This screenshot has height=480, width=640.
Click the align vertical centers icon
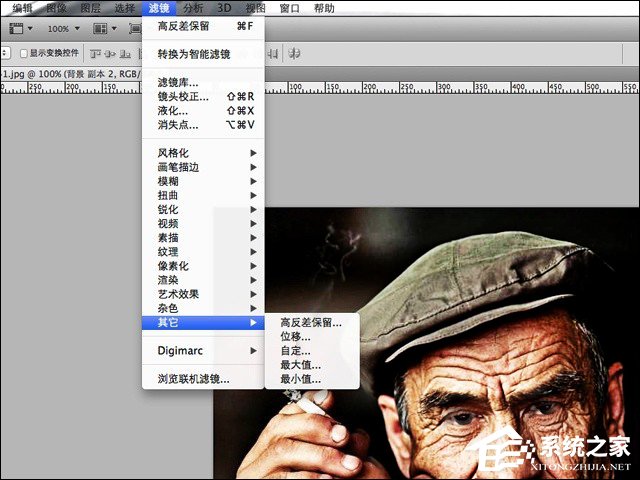pos(110,54)
